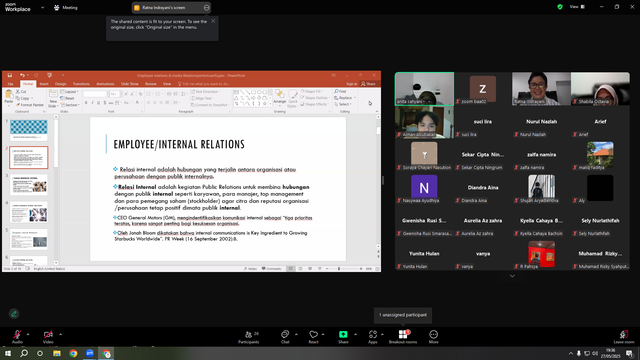Click the PowerPoint Insert tab
The width and height of the screenshot is (640, 360).
pos(44,84)
